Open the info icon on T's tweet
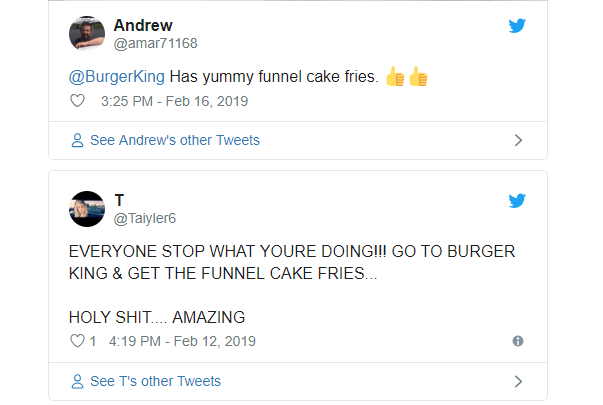Screen dimensions: 603x405 click(518, 341)
